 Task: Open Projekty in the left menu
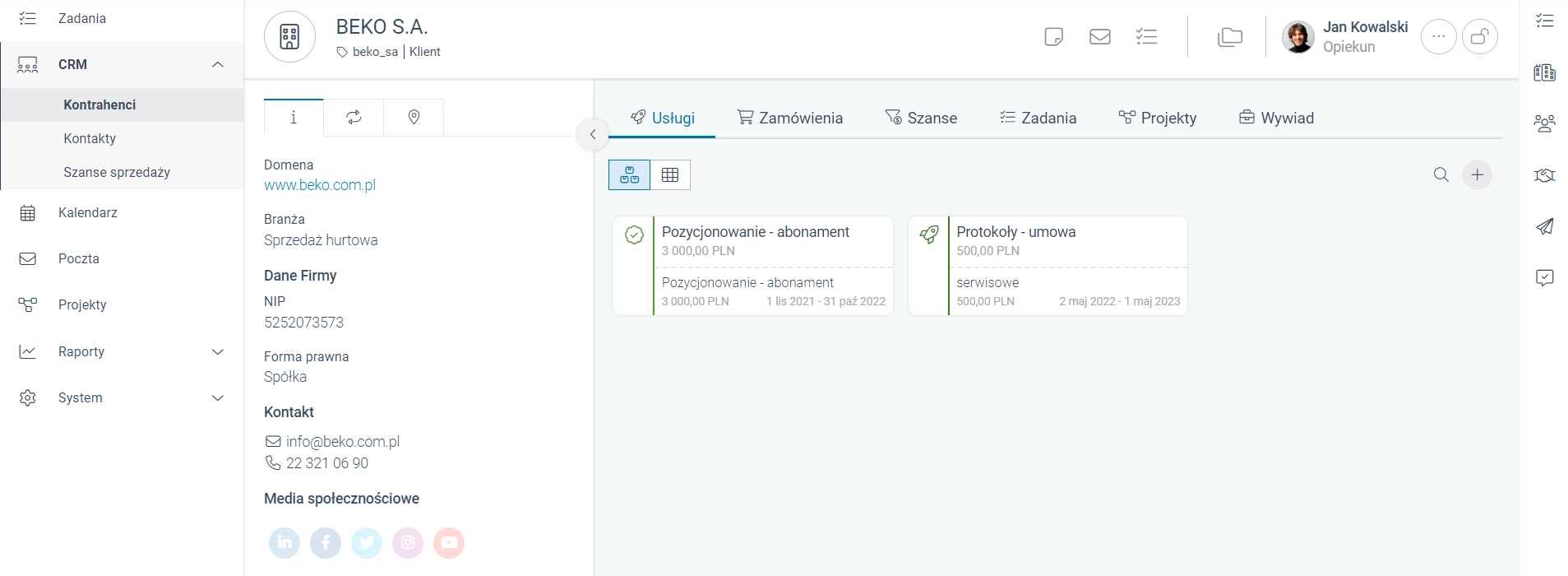coord(122,304)
